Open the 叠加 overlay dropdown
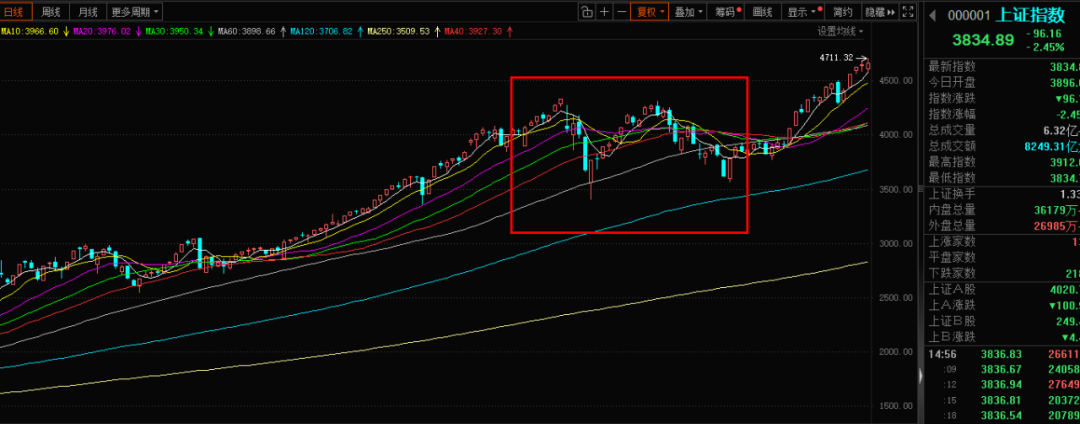 coord(687,12)
